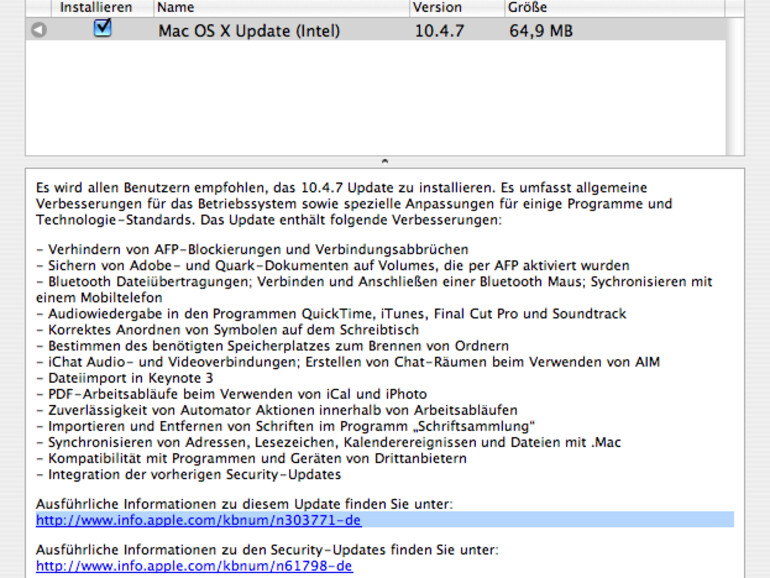This screenshot has width=770, height=578.
Task: Click the 64,9 MB size cell
Action: 540,31
